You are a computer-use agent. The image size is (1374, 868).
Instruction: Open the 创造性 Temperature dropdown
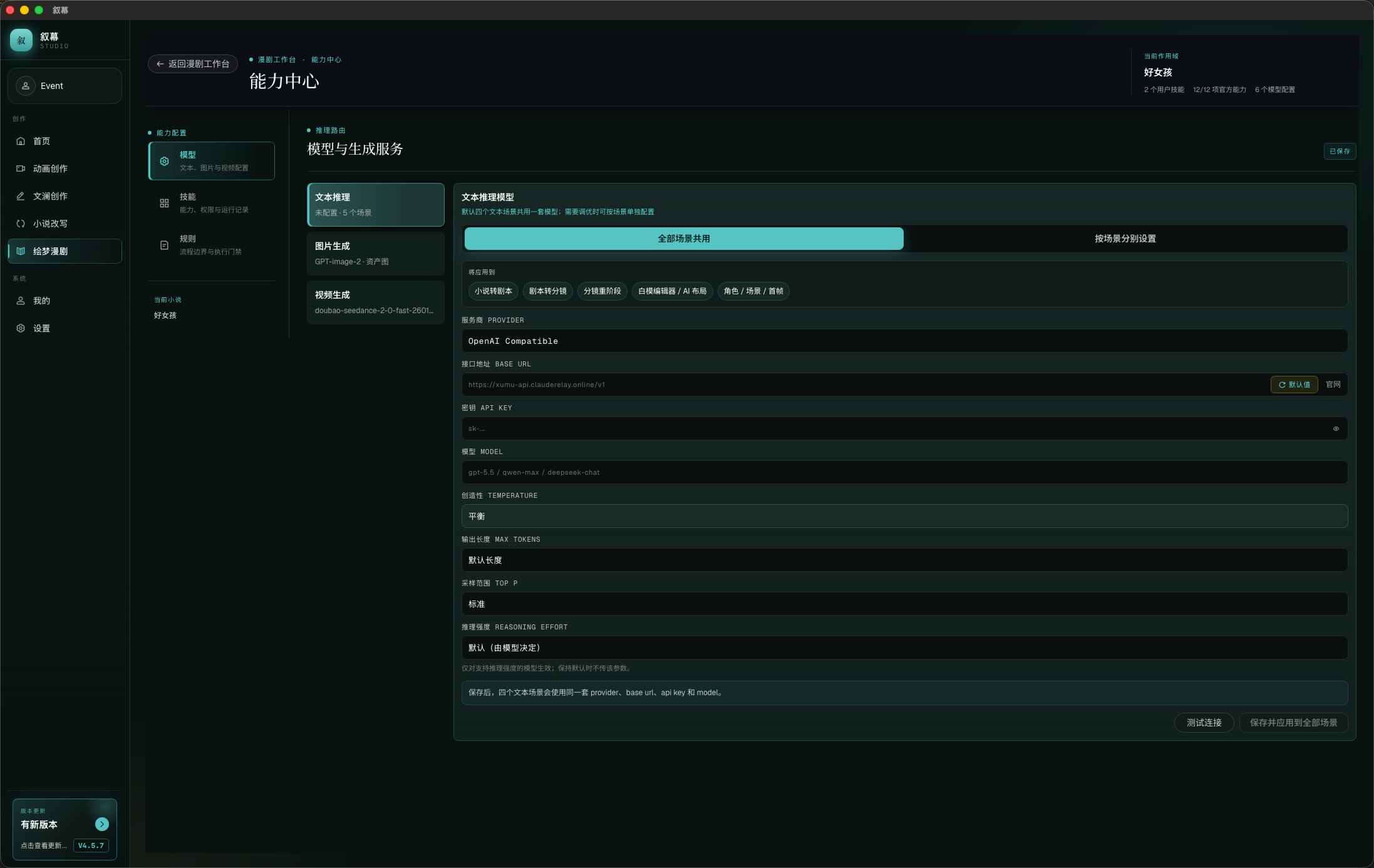904,516
